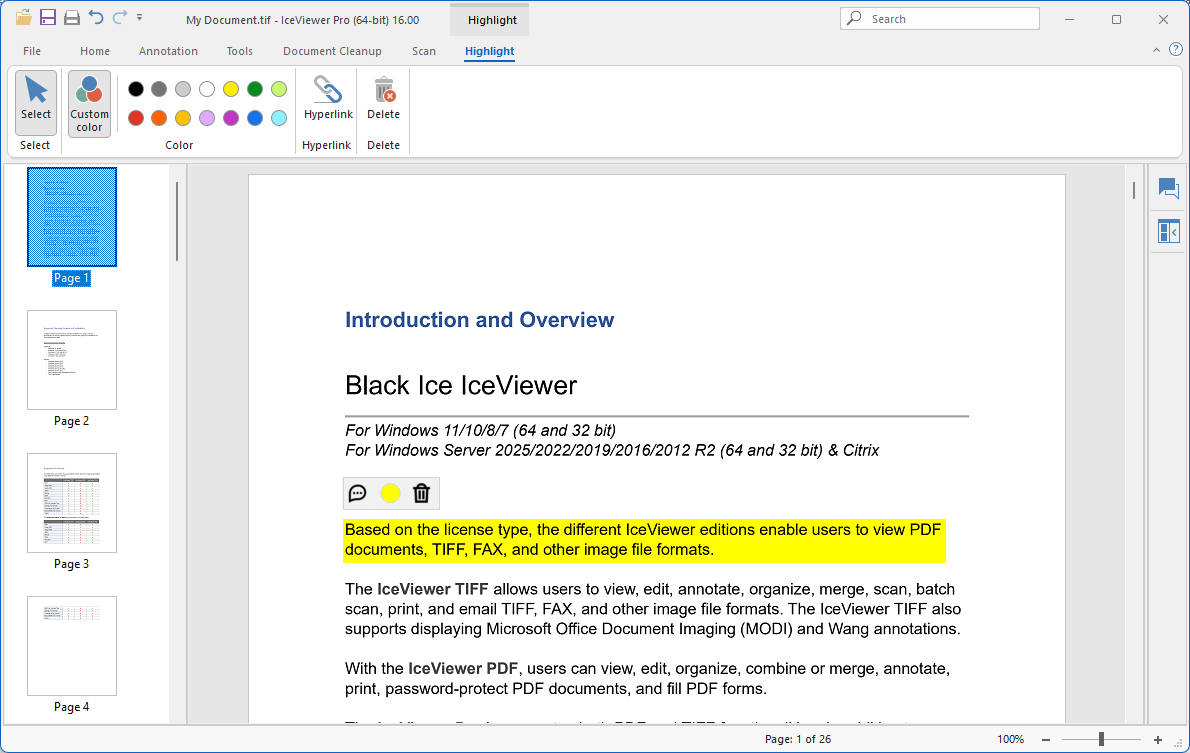The width and height of the screenshot is (1190, 753).
Task: Click the zoom in plus button
Action: click(x=1157, y=739)
